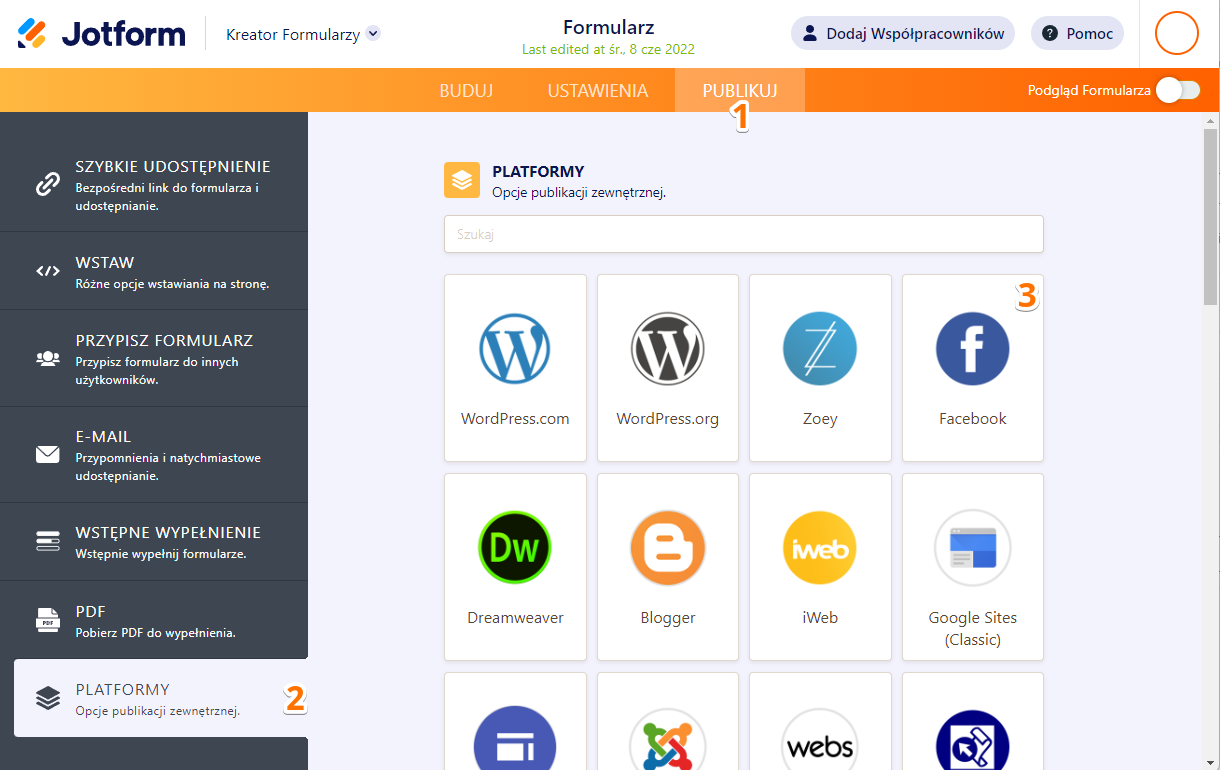Select the Dreamweaver platform icon
This screenshot has height=770, width=1220.
point(515,548)
